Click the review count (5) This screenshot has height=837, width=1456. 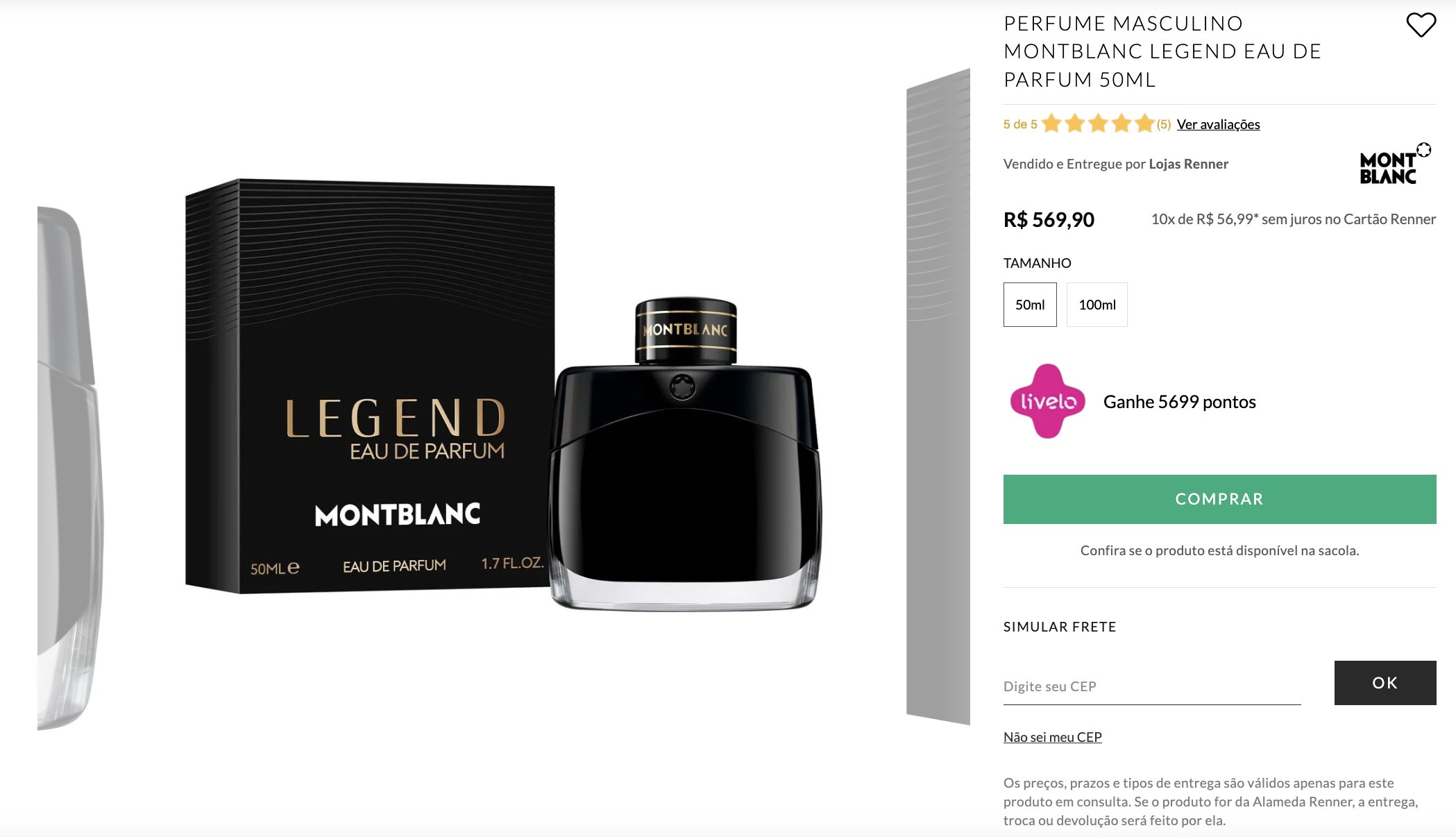coord(1164,124)
